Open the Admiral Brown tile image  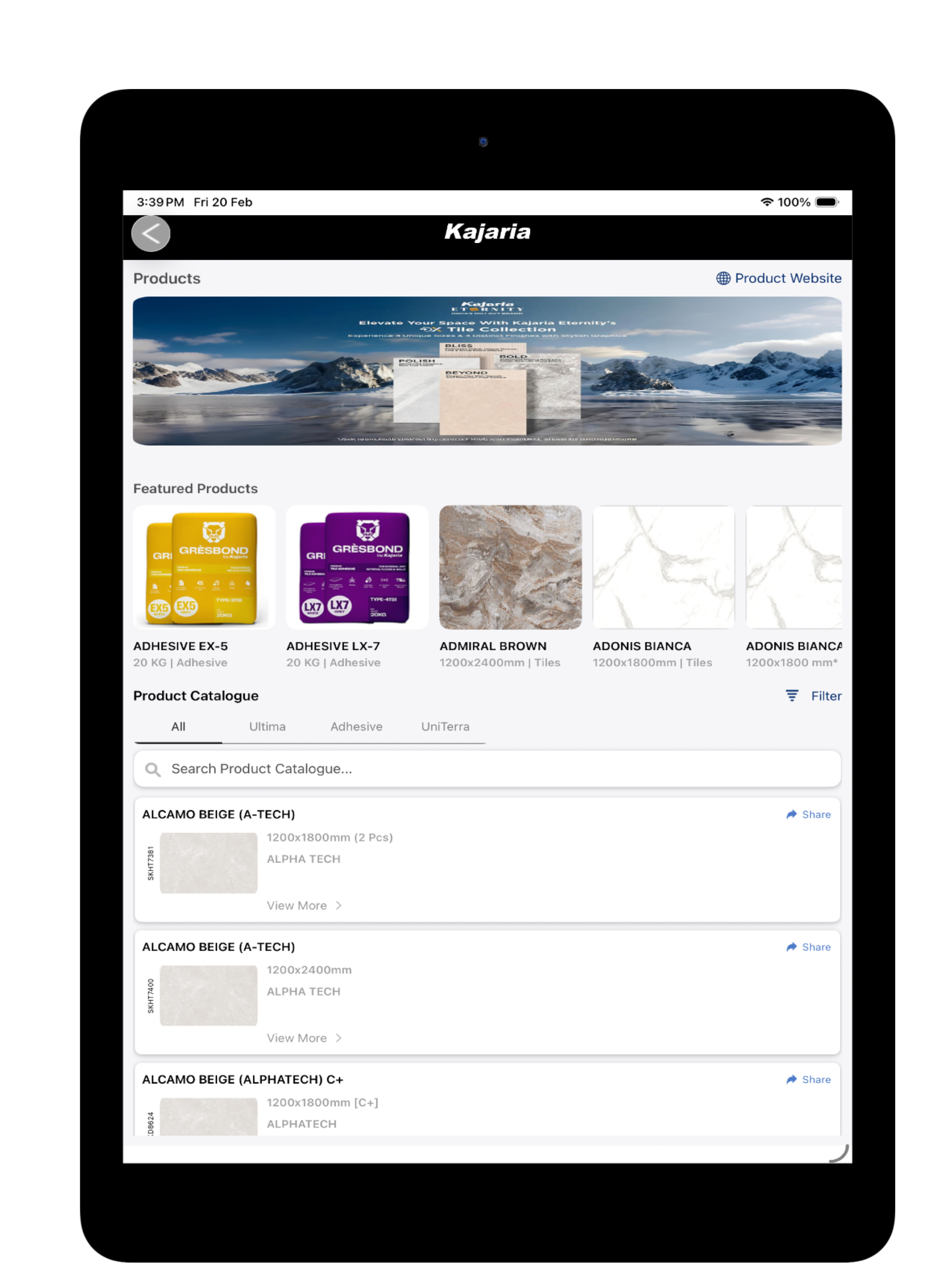click(x=510, y=567)
